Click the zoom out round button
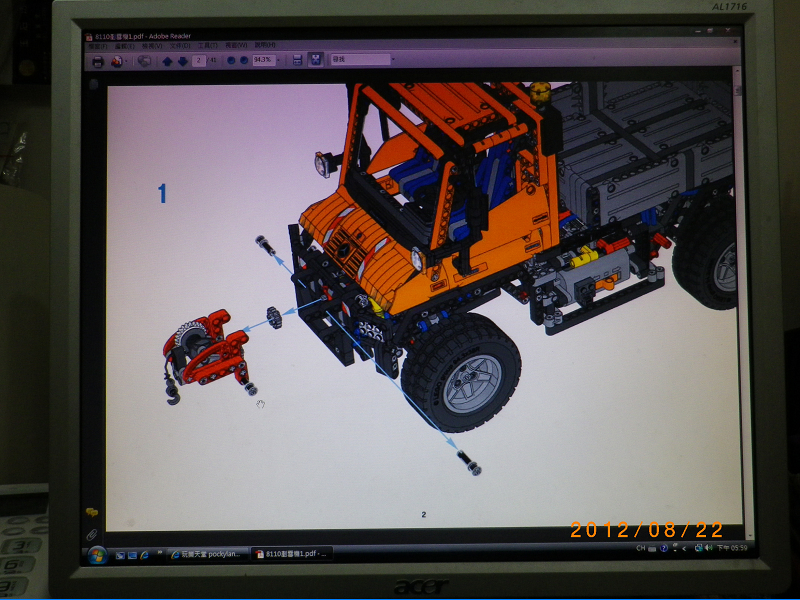The height and width of the screenshot is (600, 800). tap(231, 60)
